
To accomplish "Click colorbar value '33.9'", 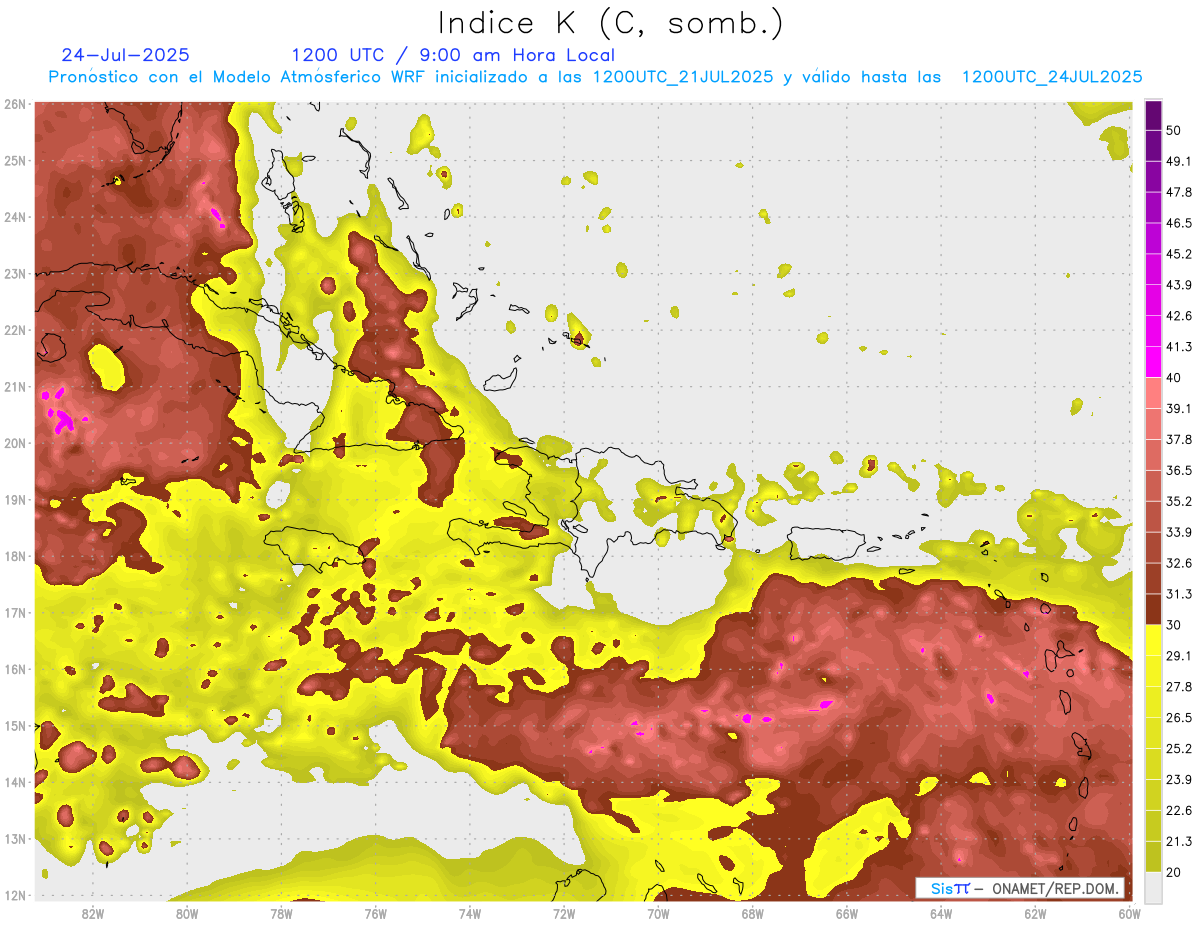I will tap(1179, 532).
